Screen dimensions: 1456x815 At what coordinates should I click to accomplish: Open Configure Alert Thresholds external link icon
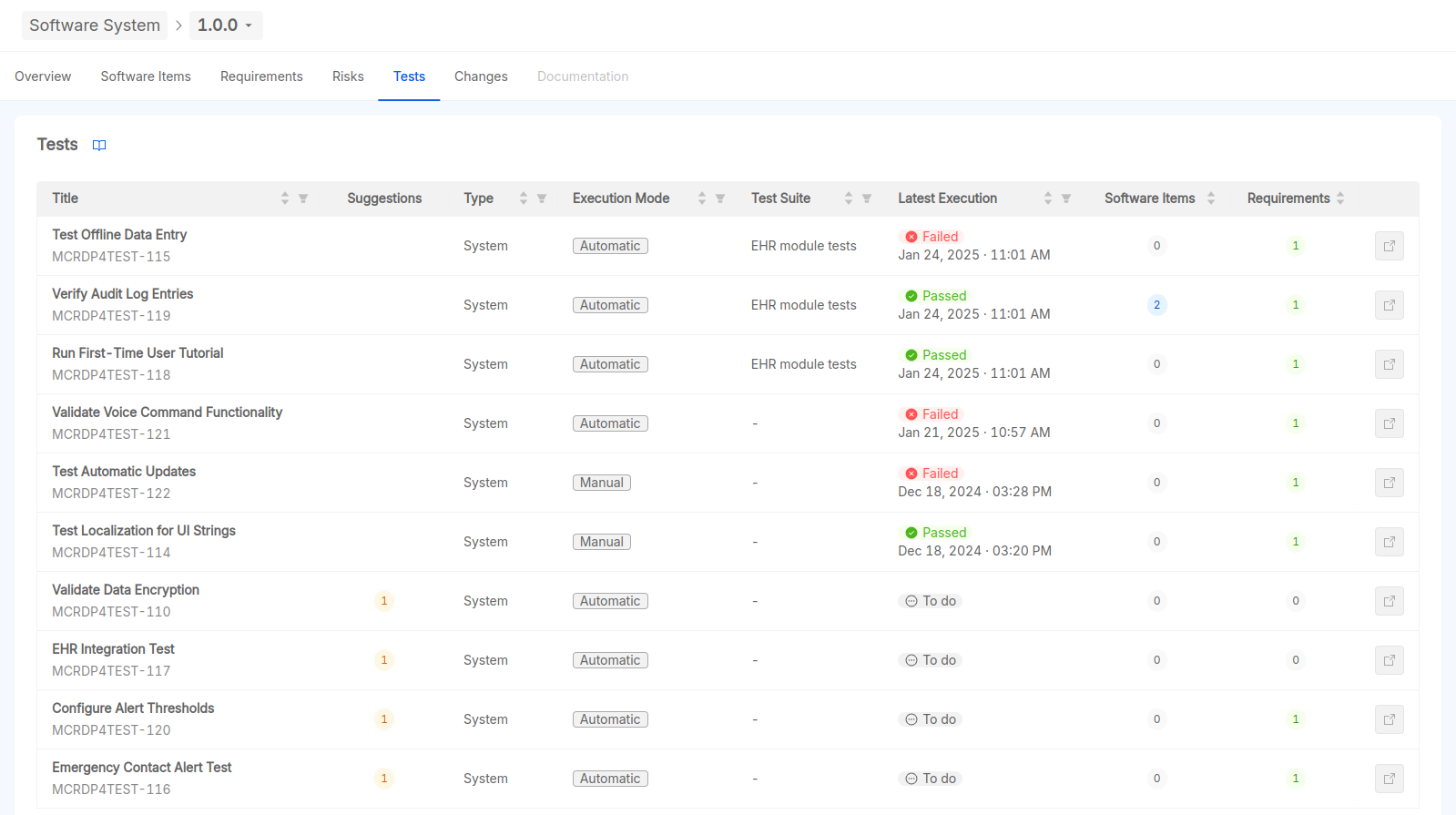1390,719
